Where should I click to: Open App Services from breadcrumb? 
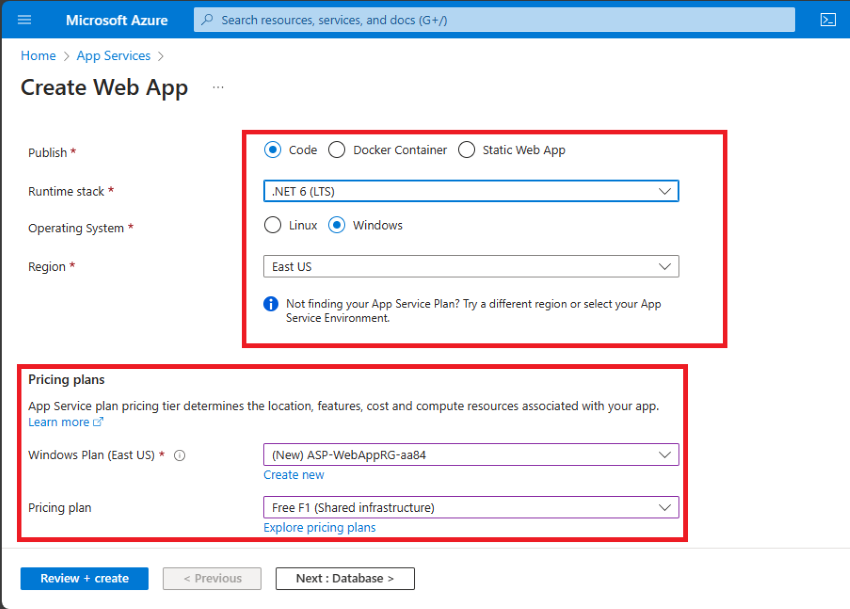(113, 55)
